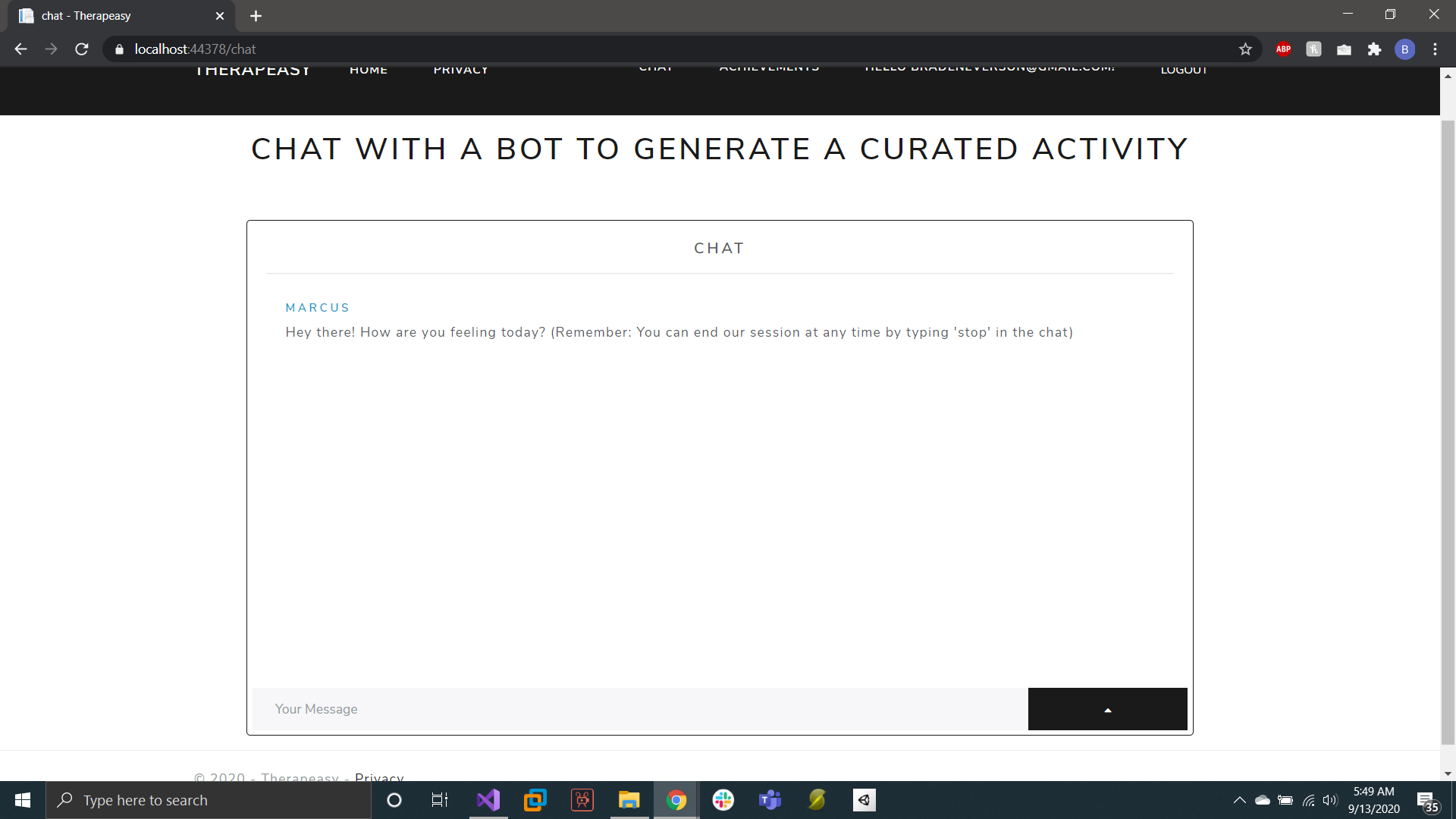Open Visual Studio from the taskbar
1456x819 pixels.
[x=488, y=800]
